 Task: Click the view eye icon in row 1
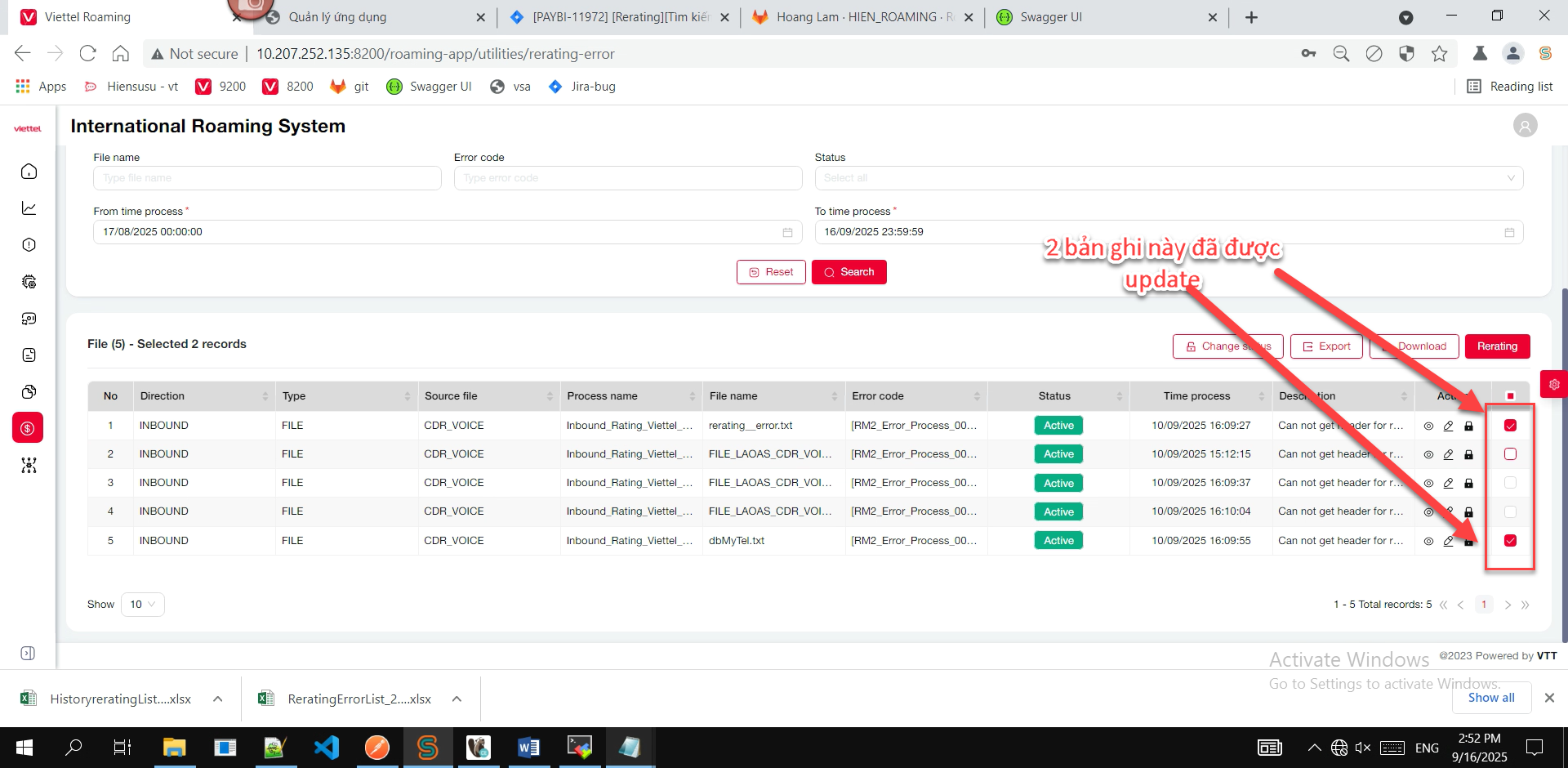point(1428,426)
